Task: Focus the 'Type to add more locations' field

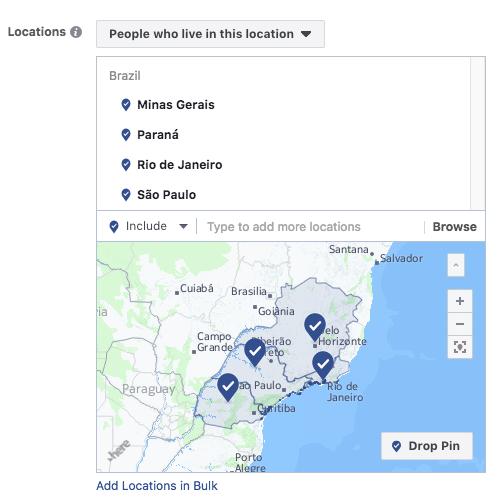Action: coord(310,227)
